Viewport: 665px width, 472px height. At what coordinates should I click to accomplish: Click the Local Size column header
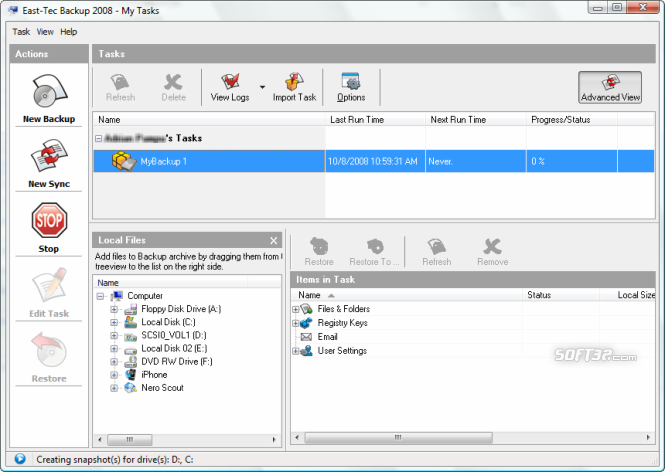[628, 295]
